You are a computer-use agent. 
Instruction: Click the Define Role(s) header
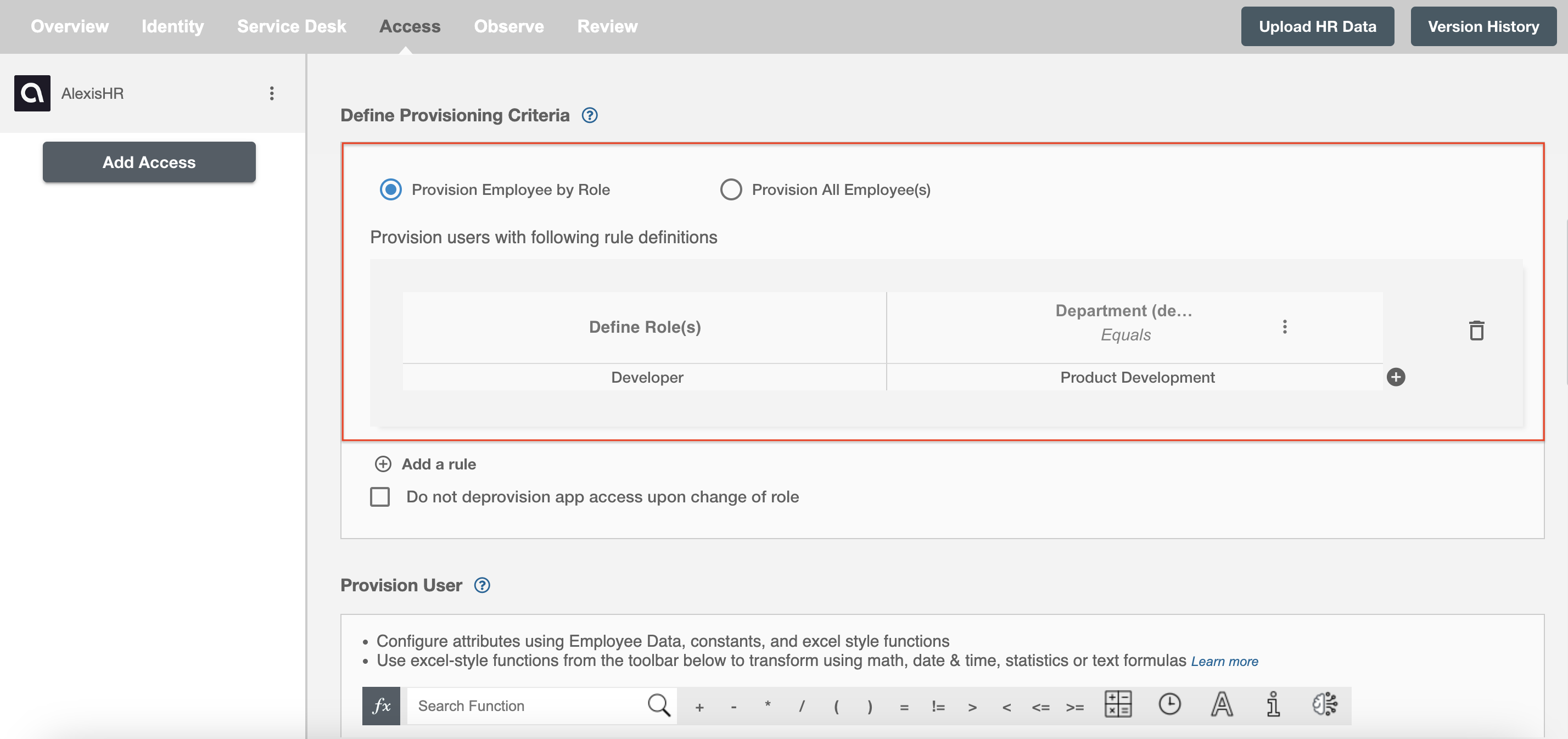(645, 327)
